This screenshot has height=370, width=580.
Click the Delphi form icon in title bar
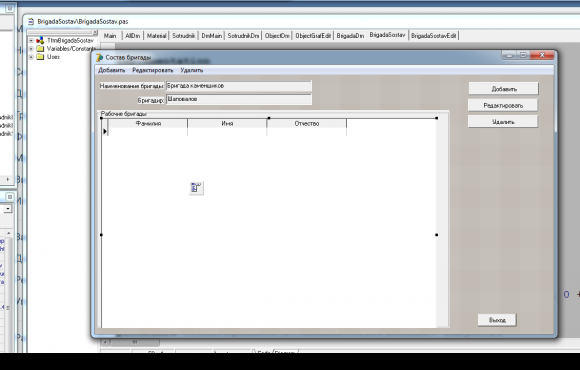point(100,58)
